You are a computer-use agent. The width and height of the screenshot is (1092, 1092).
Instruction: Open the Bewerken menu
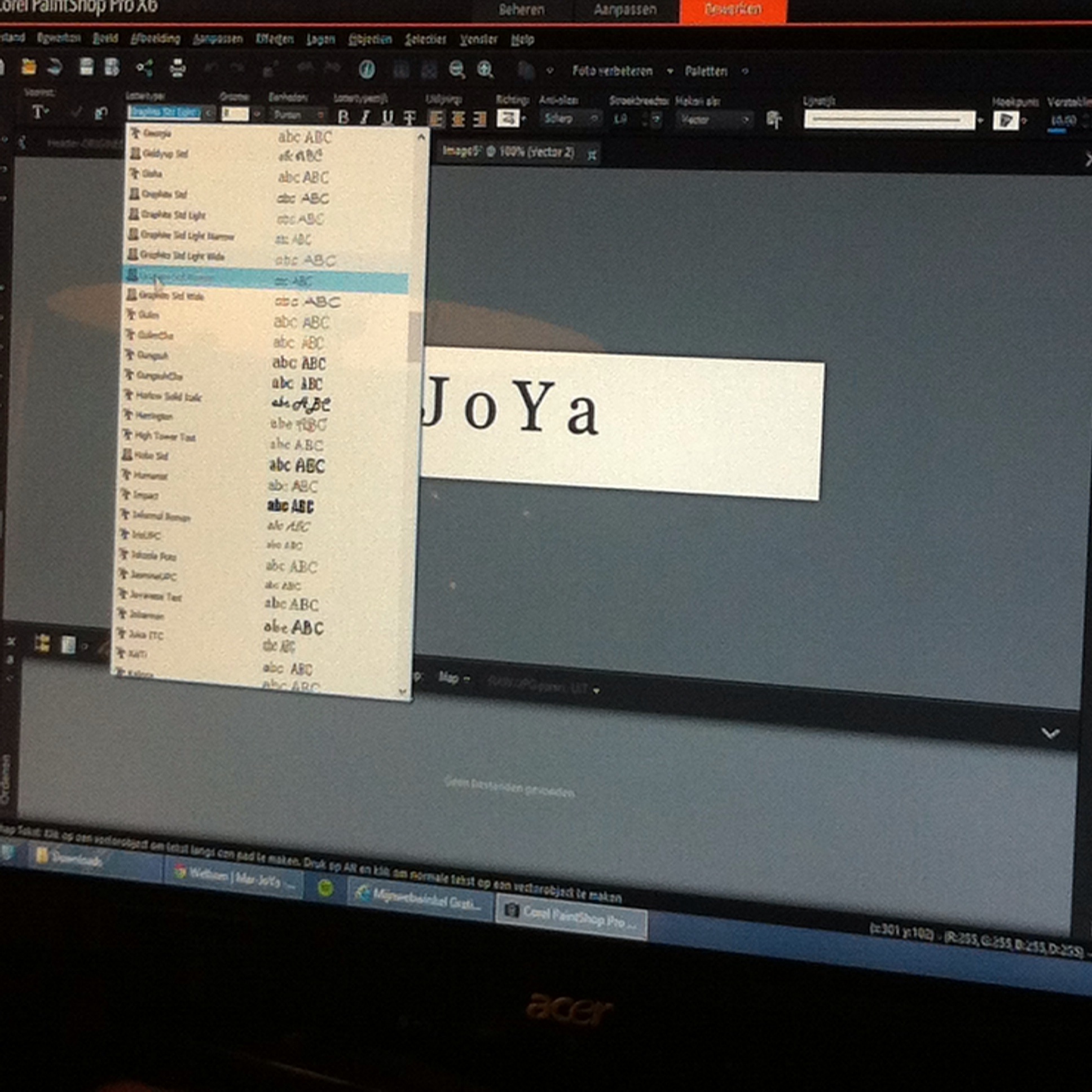pyautogui.click(x=59, y=38)
